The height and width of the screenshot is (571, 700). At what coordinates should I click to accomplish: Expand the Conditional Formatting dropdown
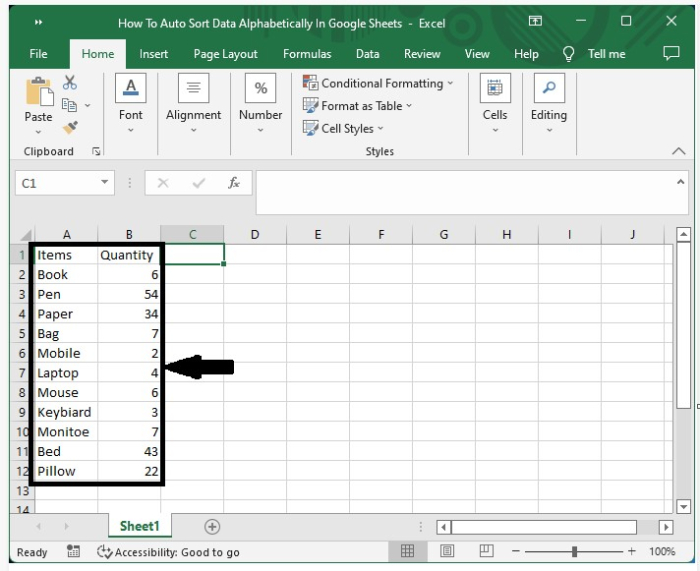378,83
